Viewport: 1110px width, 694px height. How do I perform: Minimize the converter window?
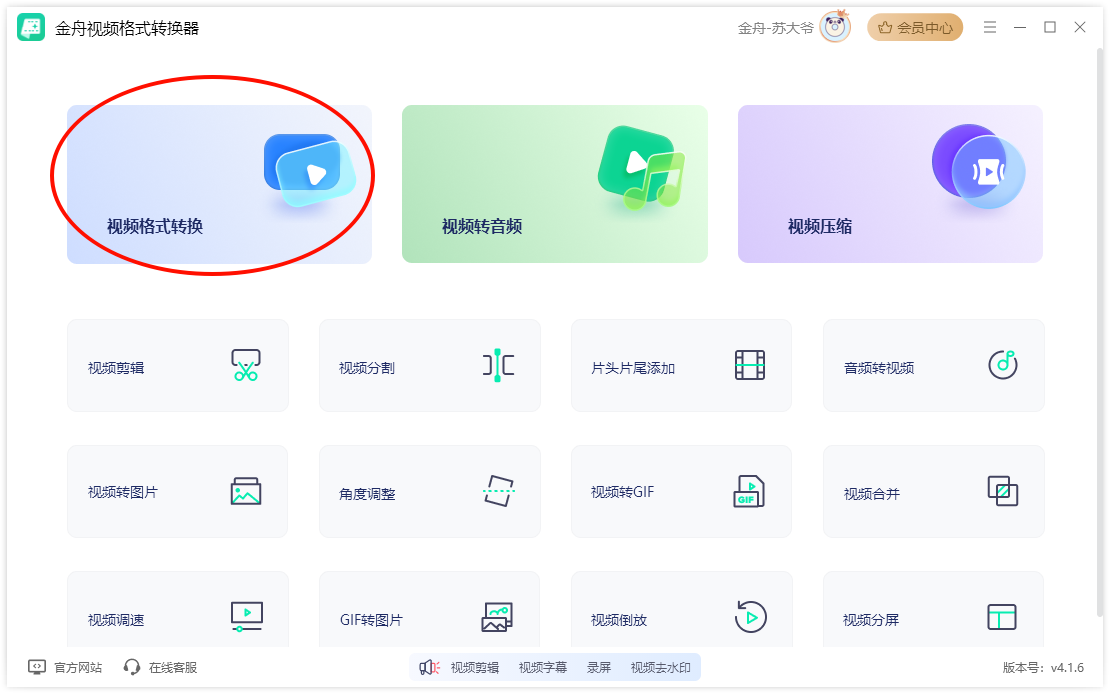click(1020, 27)
